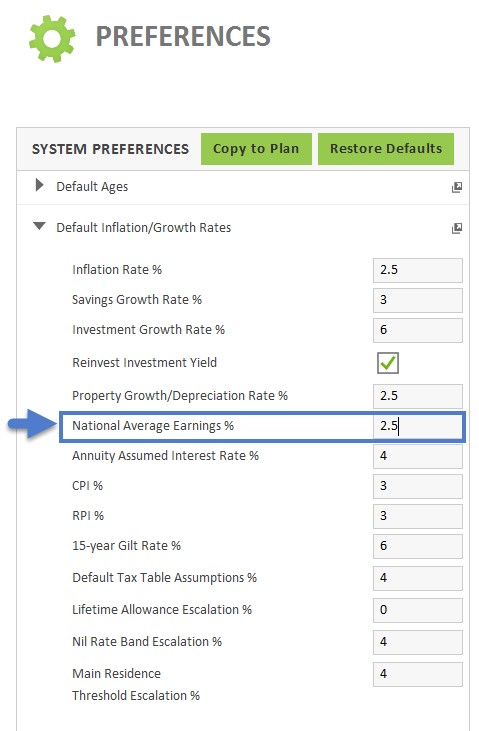Select Property Growth/Depreciation Rate % field
This screenshot has width=479, height=731.
(417, 396)
